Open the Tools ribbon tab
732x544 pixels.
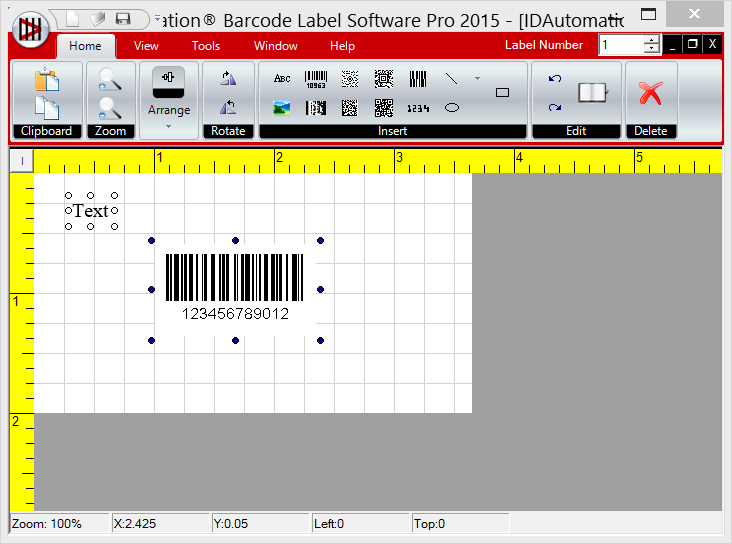[206, 46]
